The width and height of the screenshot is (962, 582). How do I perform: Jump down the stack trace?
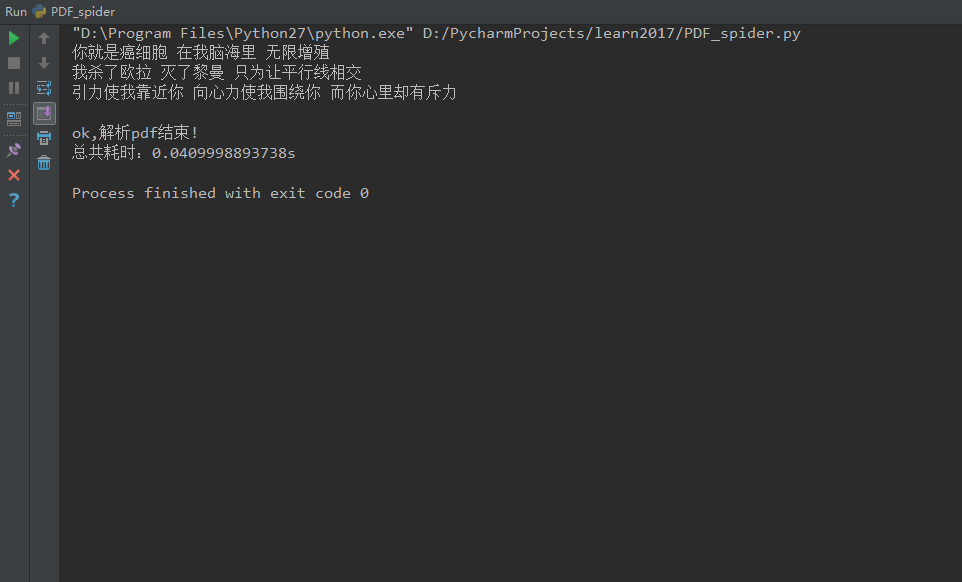coord(43,62)
